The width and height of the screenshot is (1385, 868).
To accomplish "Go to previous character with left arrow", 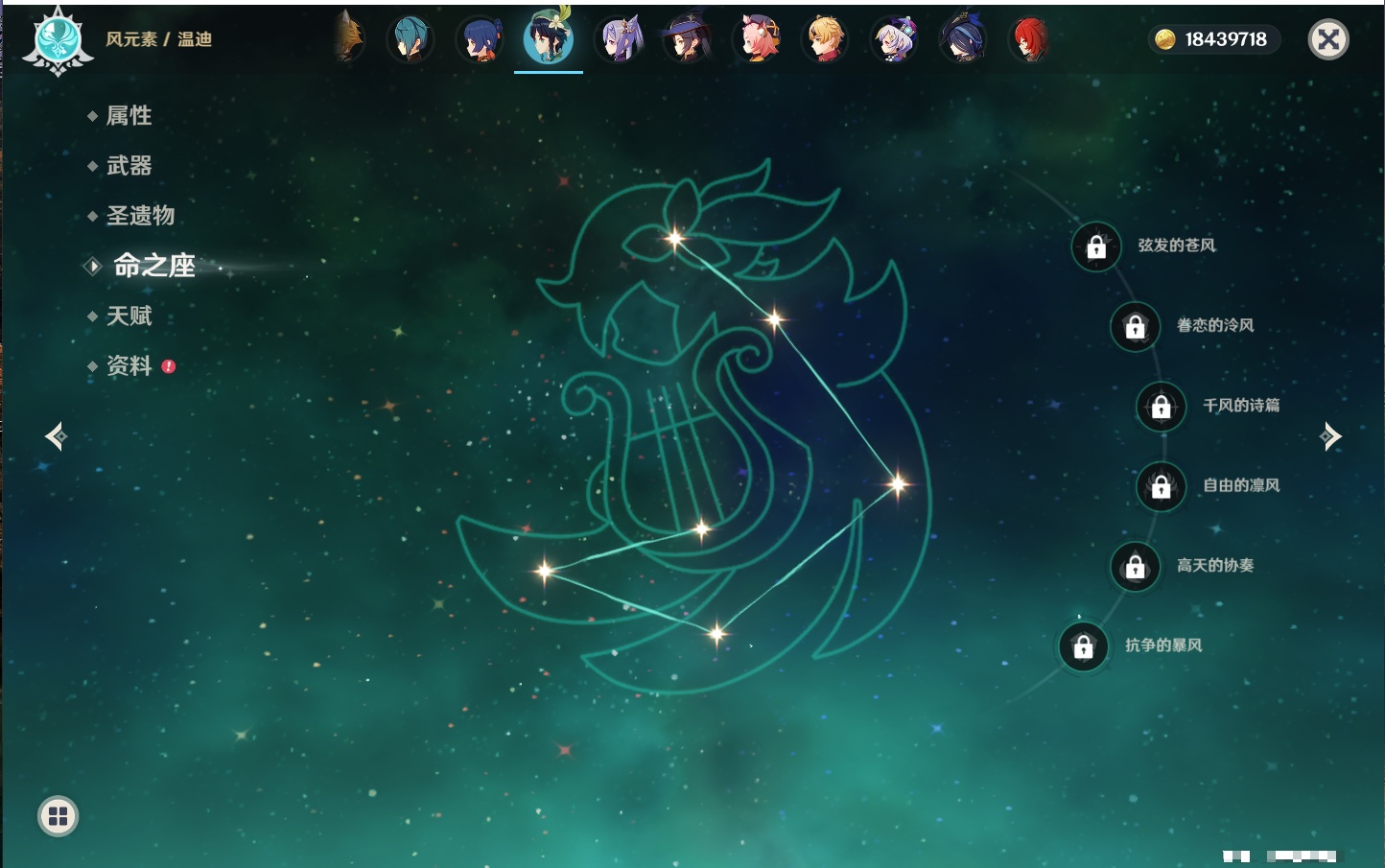I will (x=56, y=436).
